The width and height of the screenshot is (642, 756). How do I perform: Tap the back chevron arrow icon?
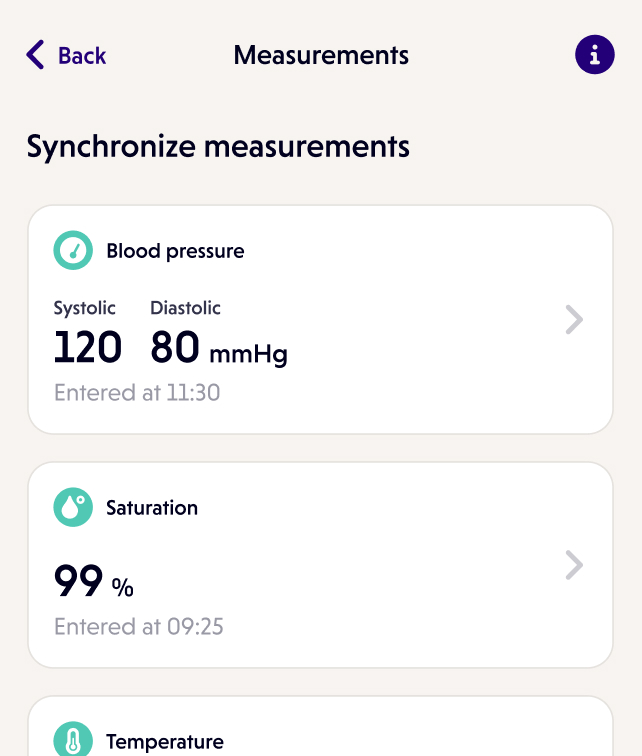(x=36, y=55)
